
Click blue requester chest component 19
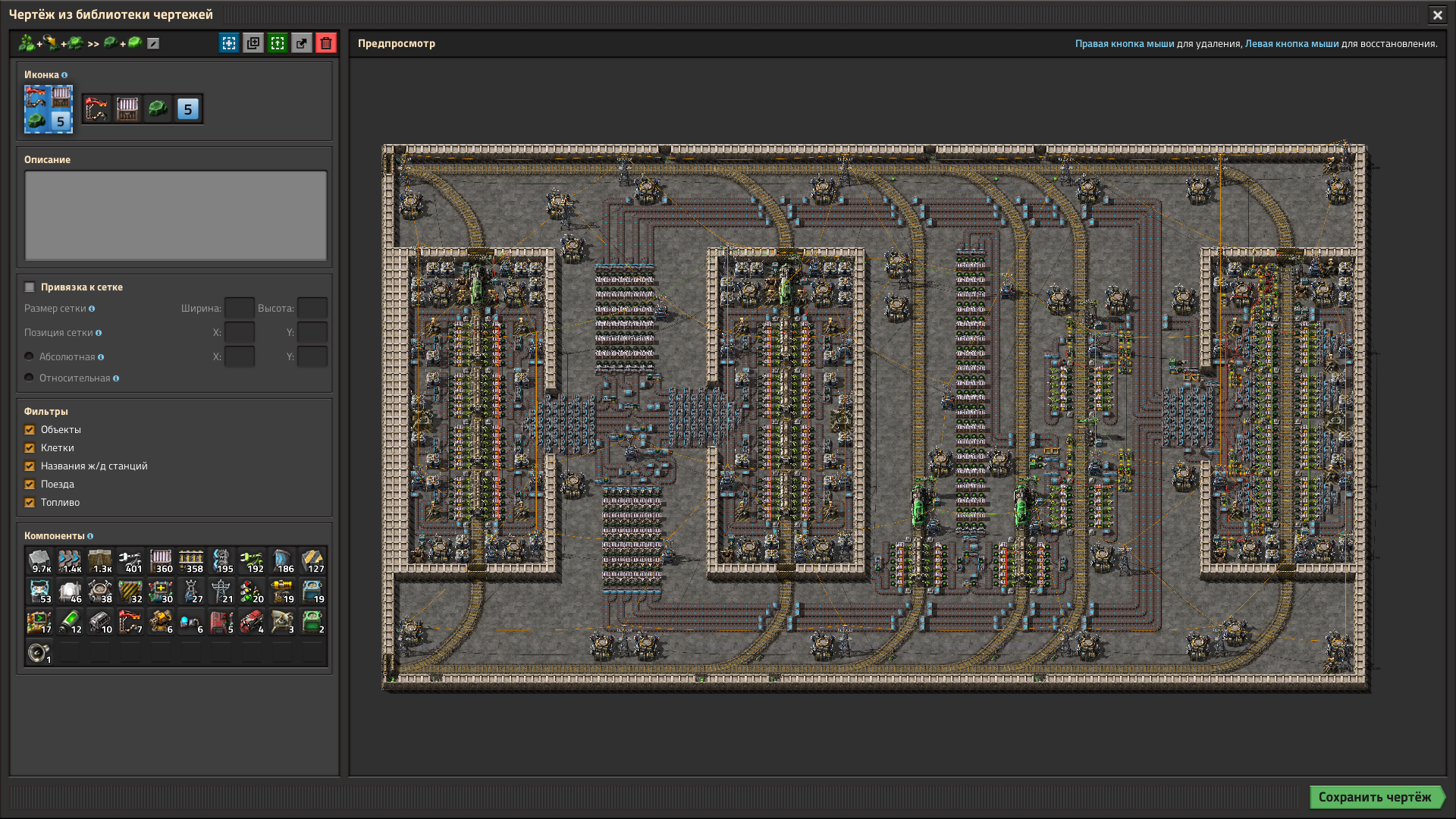(312, 591)
